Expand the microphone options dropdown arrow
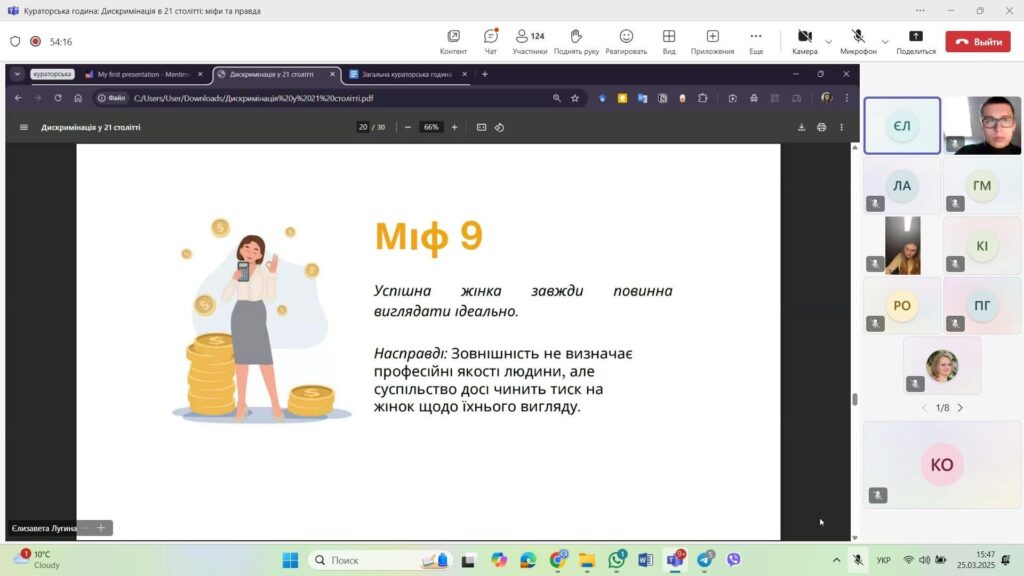 [885, 42]
